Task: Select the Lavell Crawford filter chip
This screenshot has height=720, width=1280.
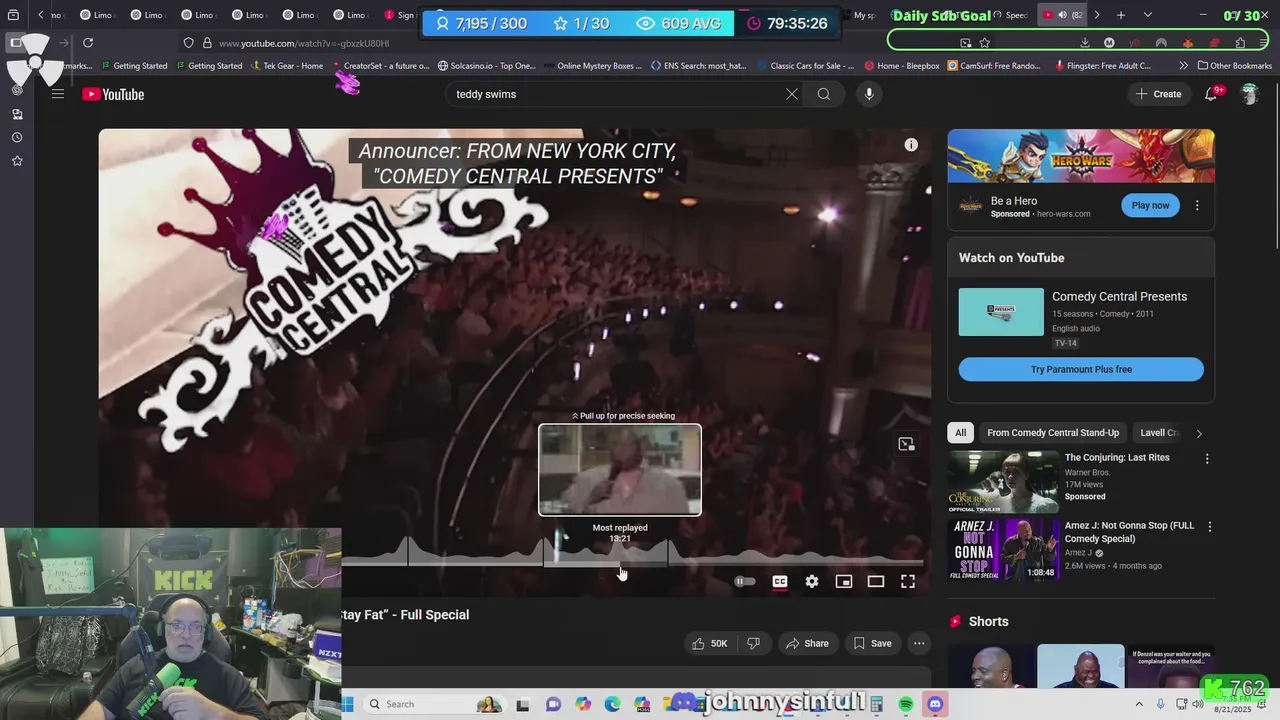Action: pos(1160,433)
